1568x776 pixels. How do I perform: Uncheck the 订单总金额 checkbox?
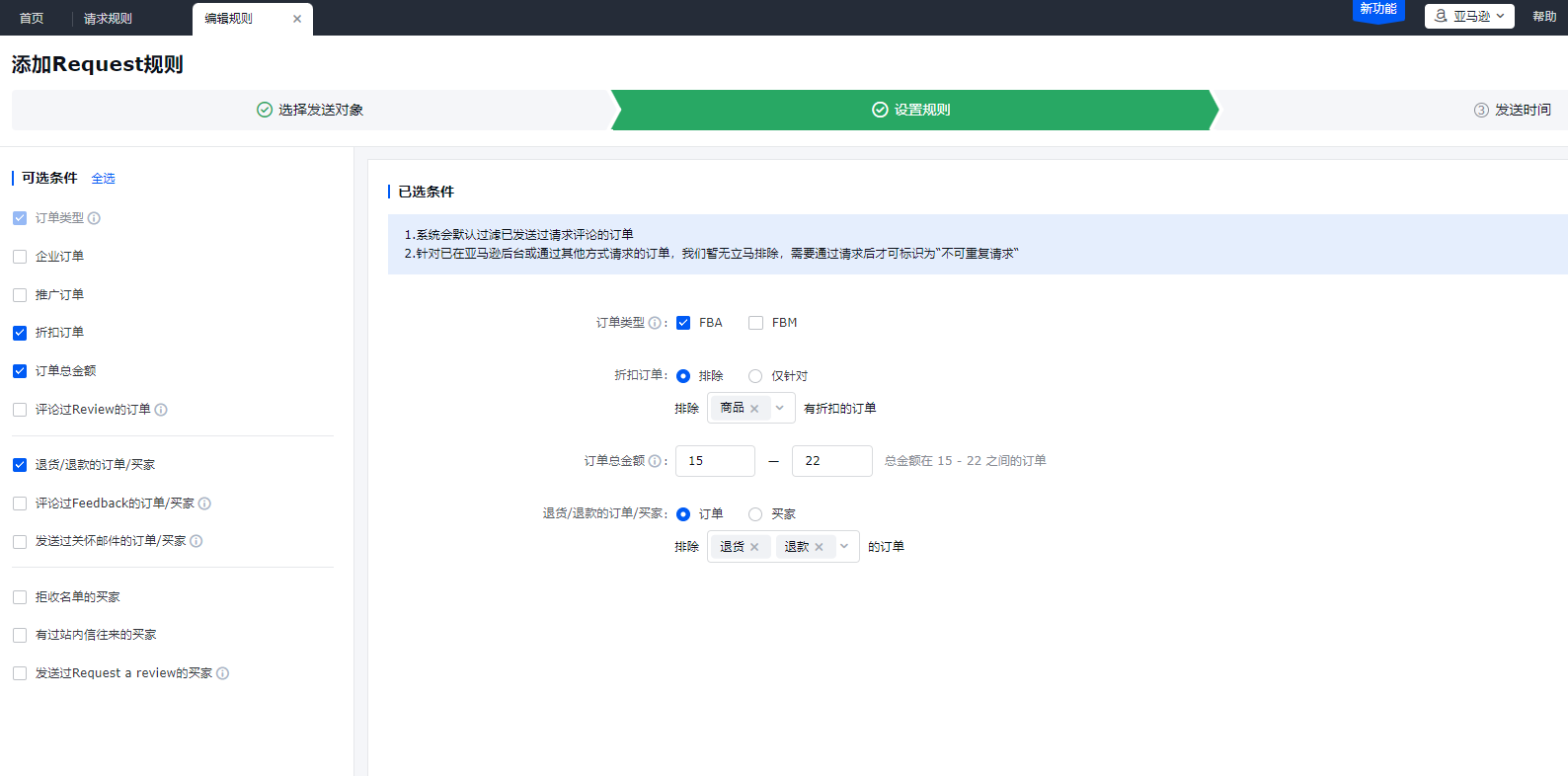(x=20, y=371)
